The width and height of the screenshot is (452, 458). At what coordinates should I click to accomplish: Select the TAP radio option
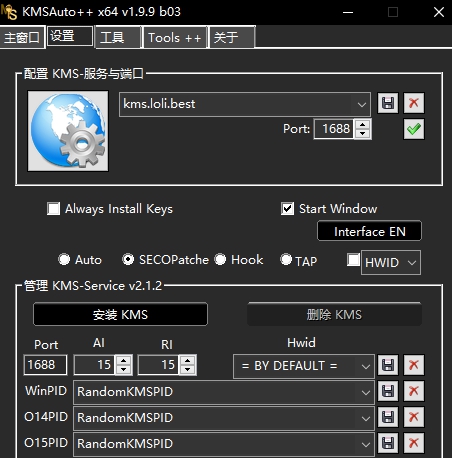coord(286,259)
